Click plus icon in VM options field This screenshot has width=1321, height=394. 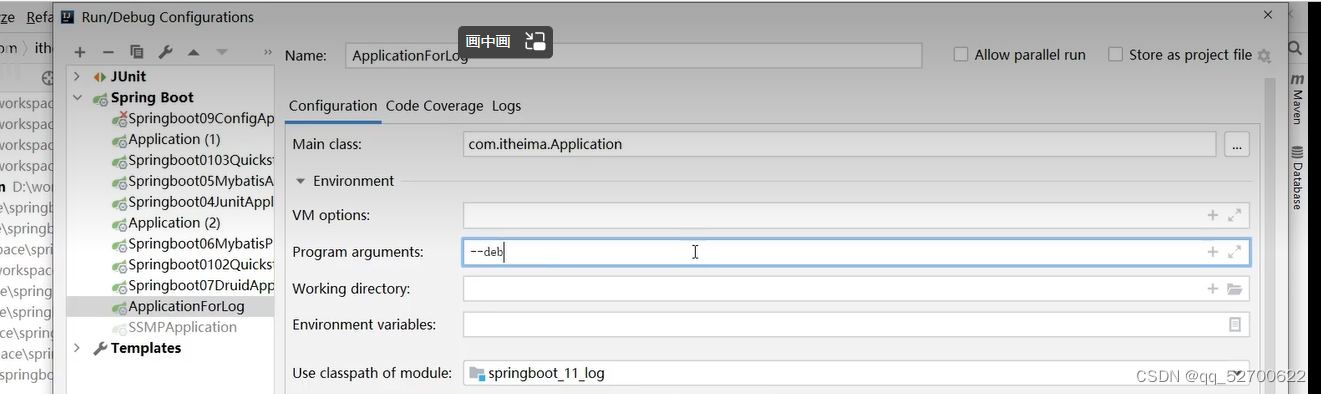coord(1212,215)
